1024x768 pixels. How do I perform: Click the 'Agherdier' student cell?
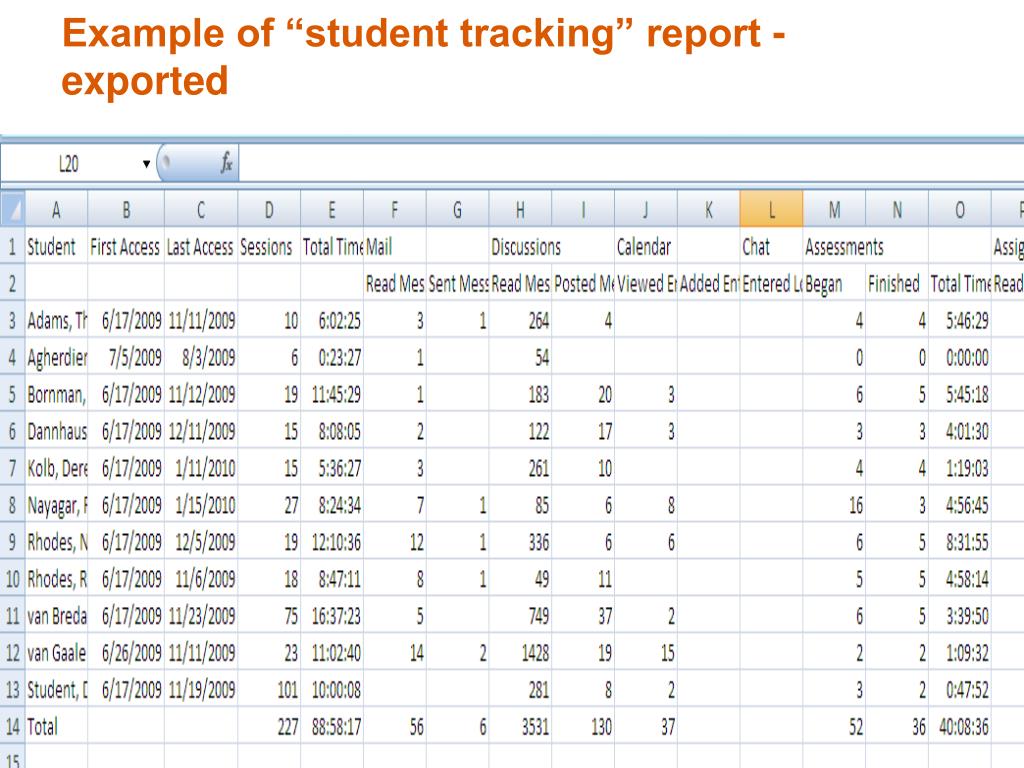point(56,357)
